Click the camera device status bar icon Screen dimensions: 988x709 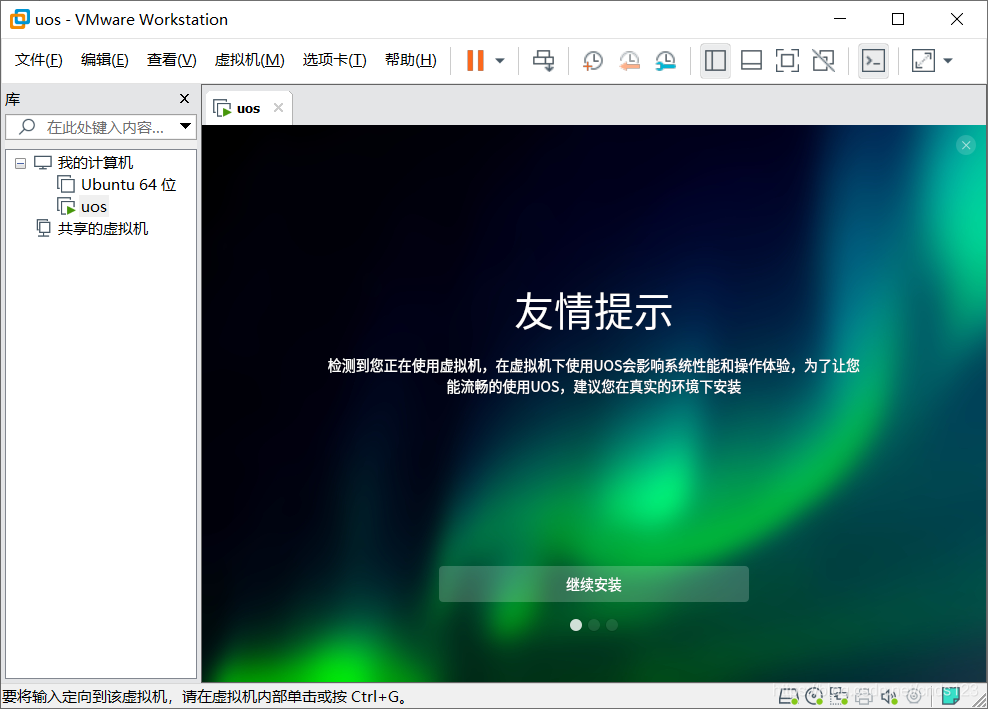[x=914, y=696]
